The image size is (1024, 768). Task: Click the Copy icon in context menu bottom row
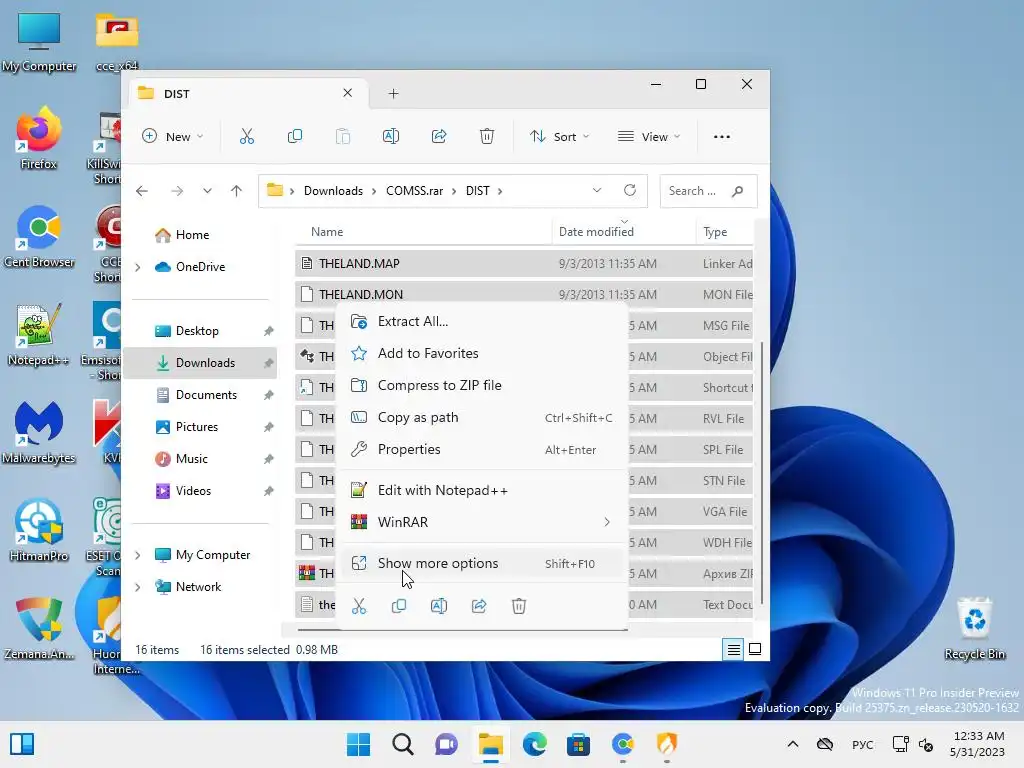pyautogui.click(x=399, y=606)
